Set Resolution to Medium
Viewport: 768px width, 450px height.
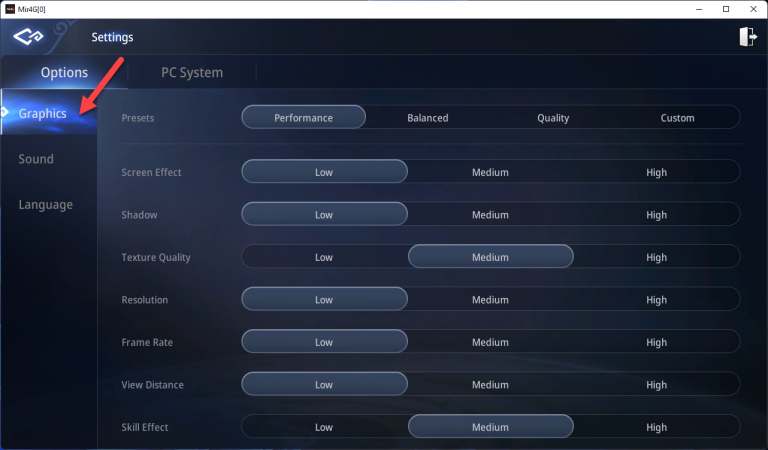[x=490, y=300]
